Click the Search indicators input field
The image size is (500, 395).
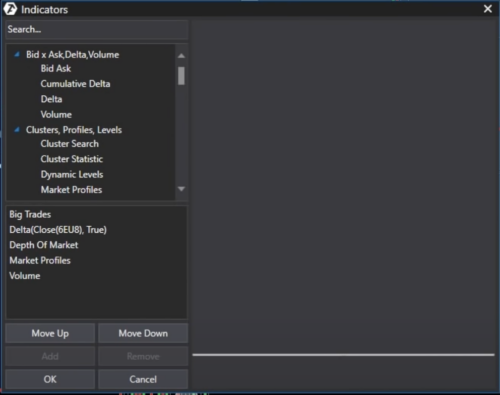97,30
